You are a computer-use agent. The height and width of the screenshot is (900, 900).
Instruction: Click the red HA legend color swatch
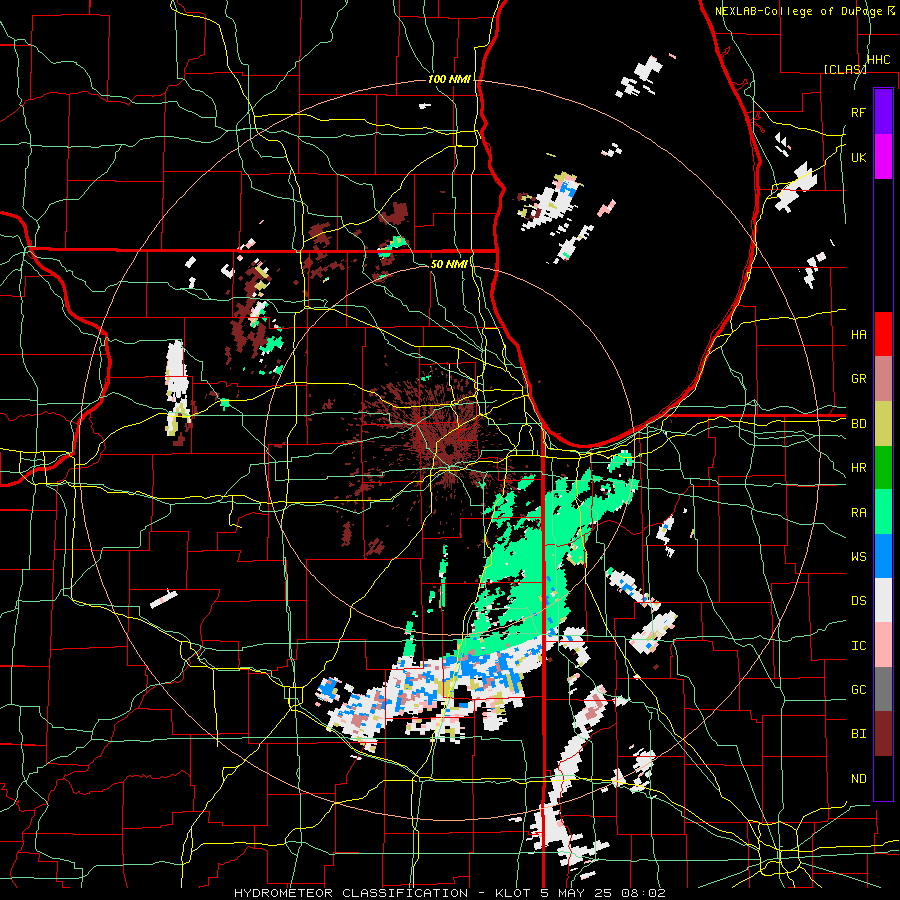coord(883,334)
